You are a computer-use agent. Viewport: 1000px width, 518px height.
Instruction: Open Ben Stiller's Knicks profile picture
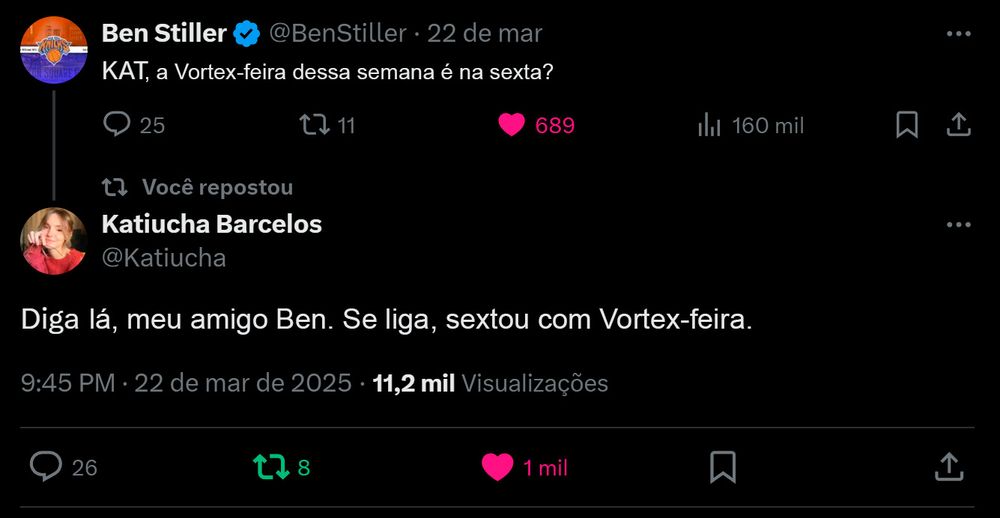[x=54, y=50]
